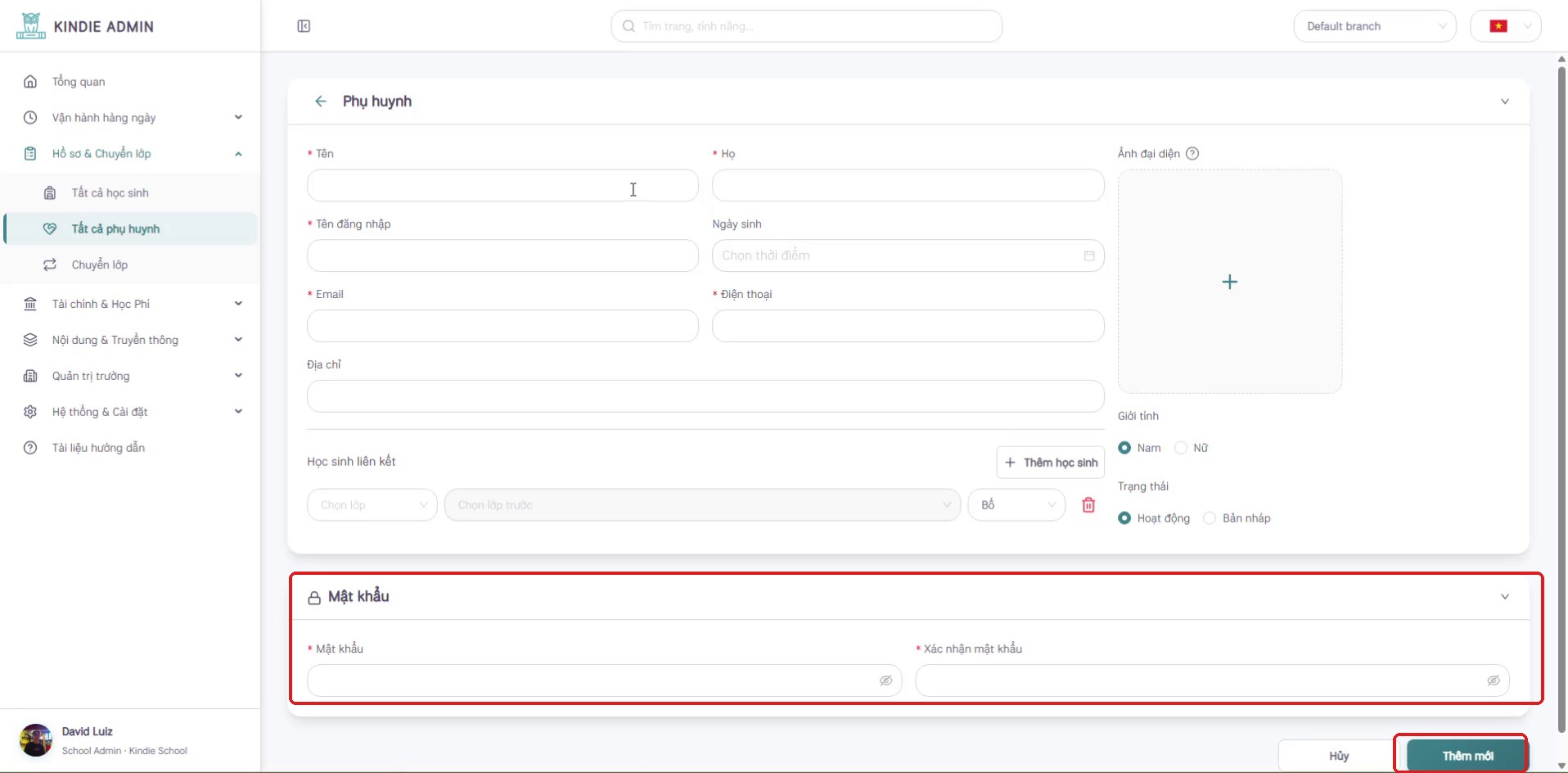
Task: Click the Thêm học sinh button
Action: [1050, 463]
